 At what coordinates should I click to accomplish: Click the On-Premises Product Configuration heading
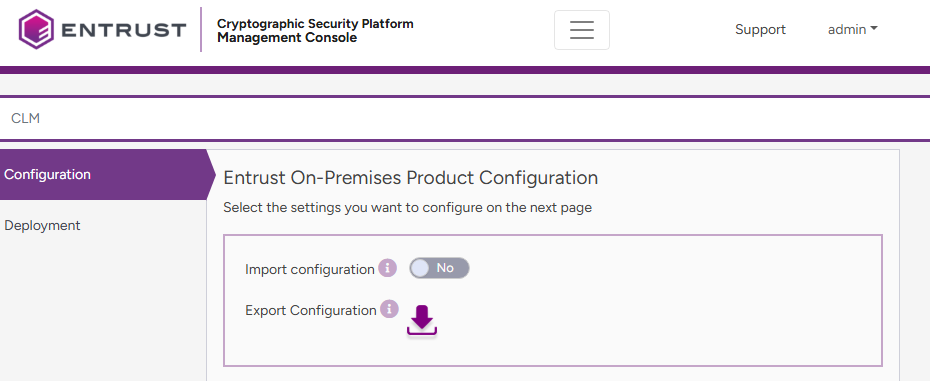pyautogui.click(x=410, y=178)
